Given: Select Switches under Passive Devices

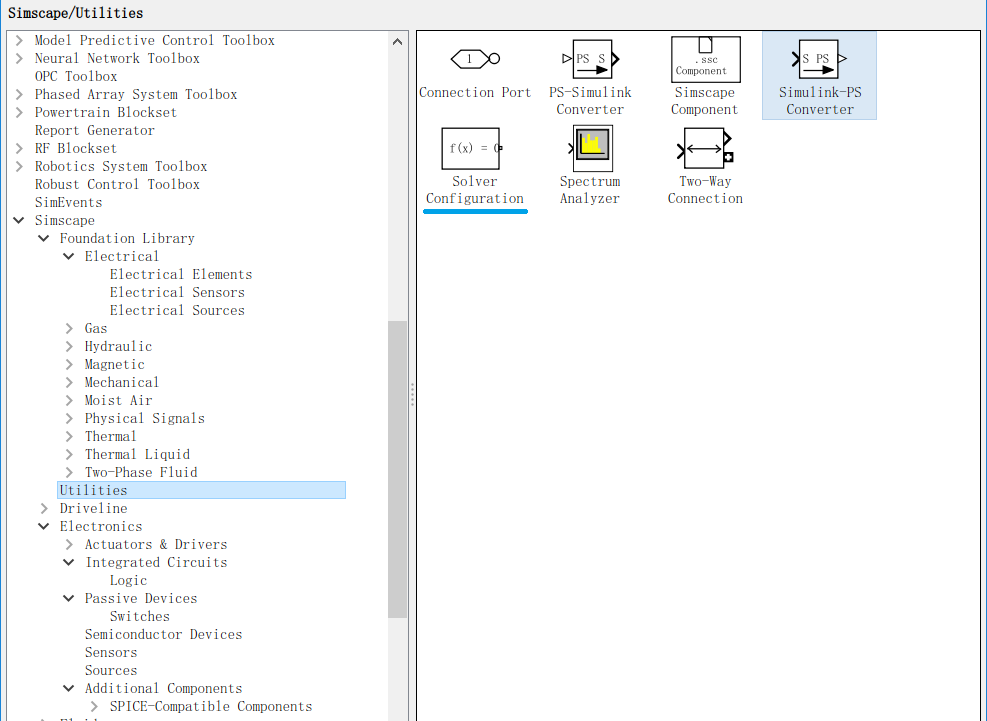Looking at the screenshot, I should pyautogui.click(x=140, y=616).
